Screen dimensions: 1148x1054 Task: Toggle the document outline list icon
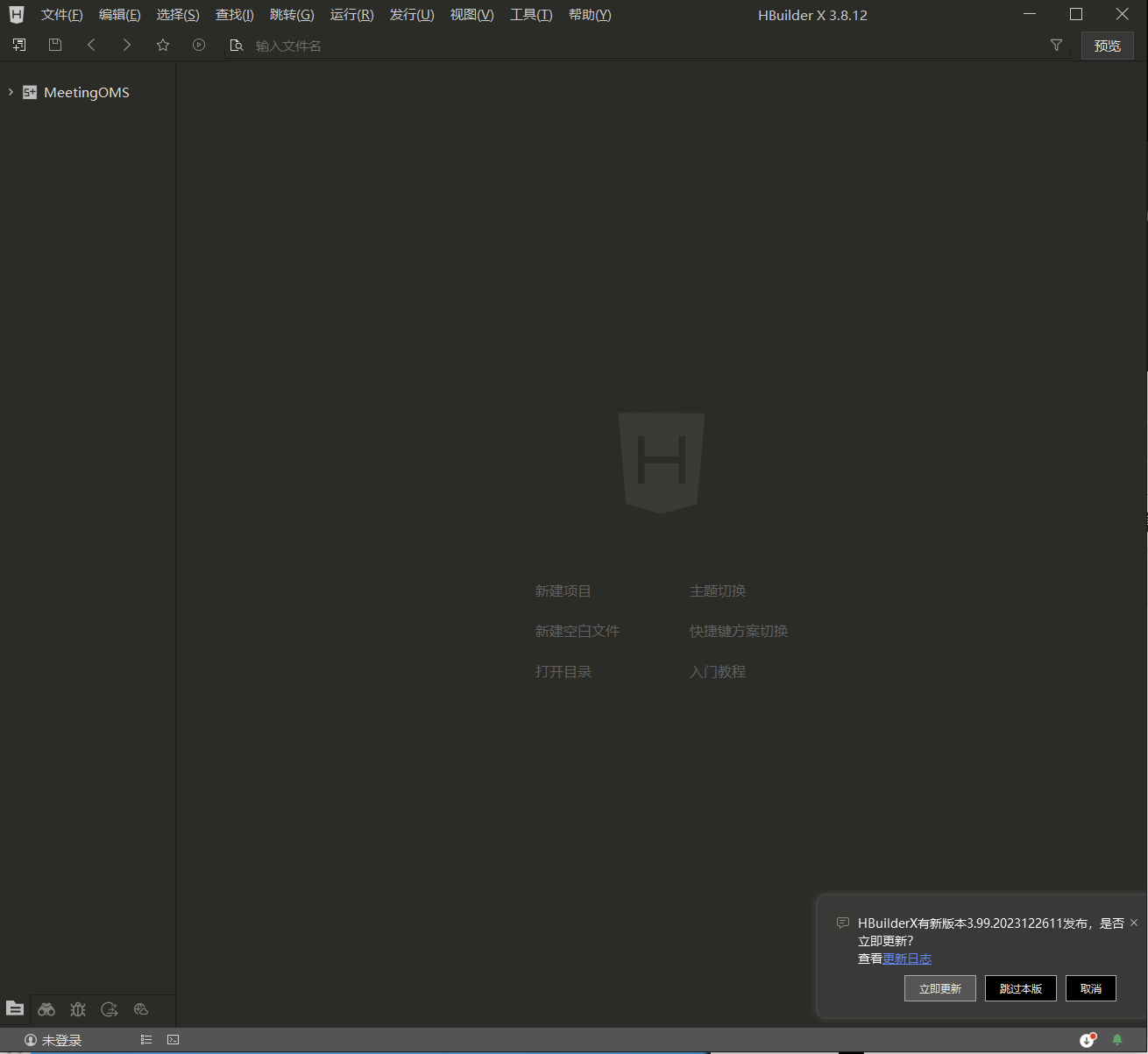coord(146,1040)
